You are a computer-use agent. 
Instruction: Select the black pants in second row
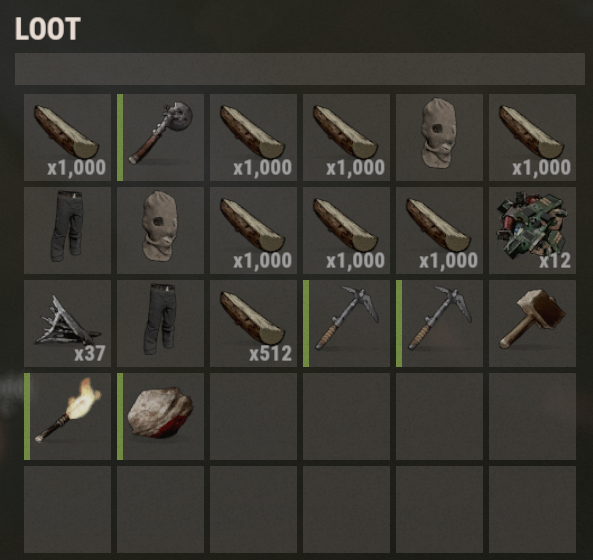(x=67, y=230)
